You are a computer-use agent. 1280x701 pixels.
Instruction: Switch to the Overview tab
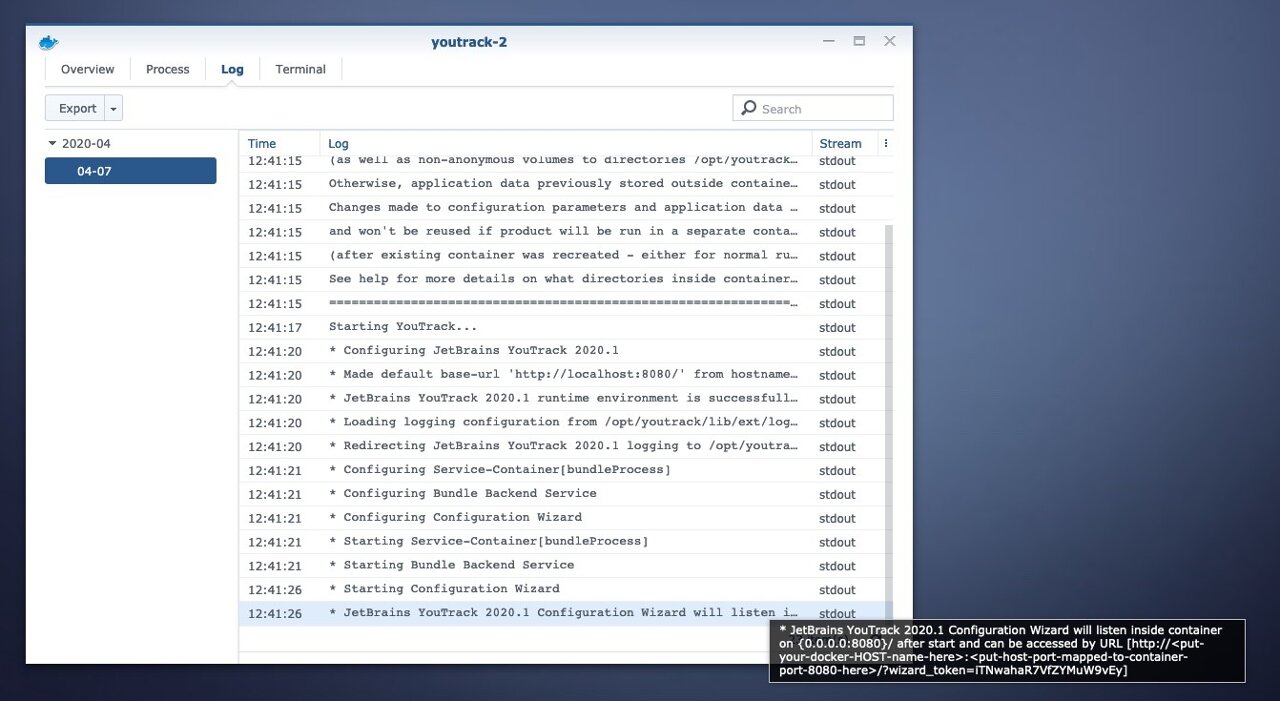pos(88,69)
